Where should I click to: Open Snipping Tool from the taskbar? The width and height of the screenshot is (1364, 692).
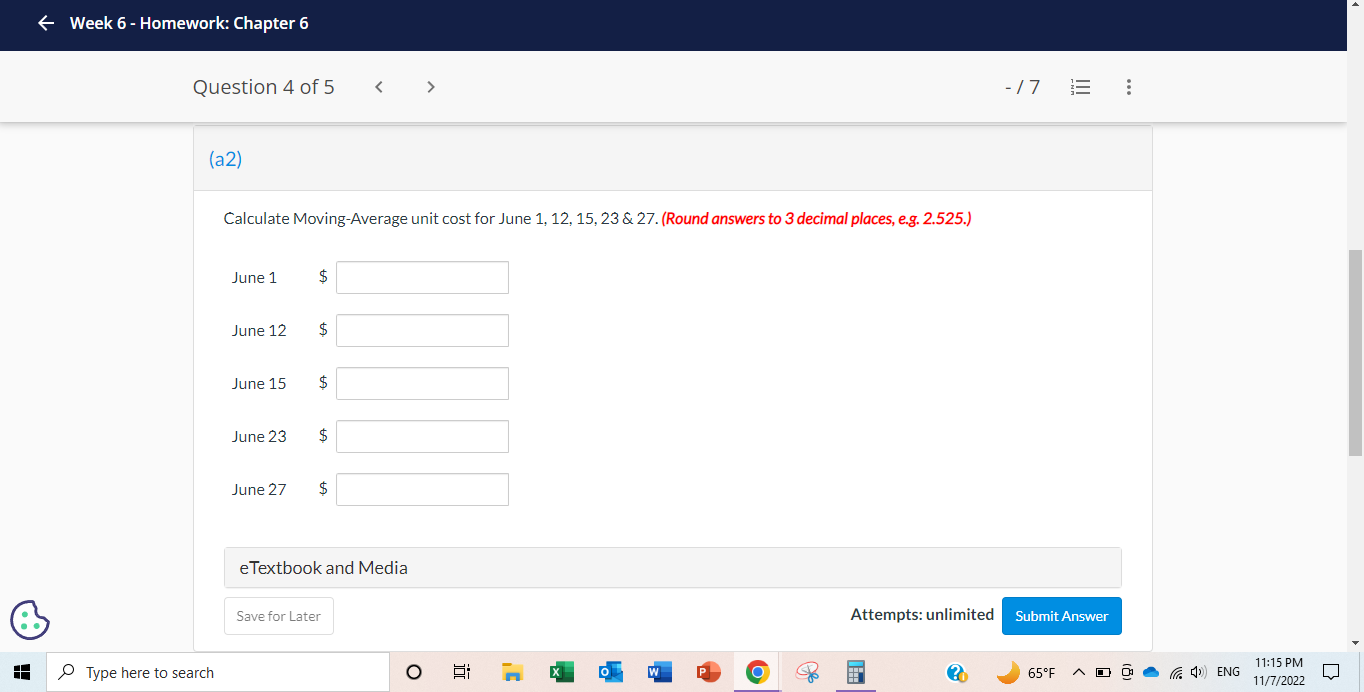(x=807, y=673)
